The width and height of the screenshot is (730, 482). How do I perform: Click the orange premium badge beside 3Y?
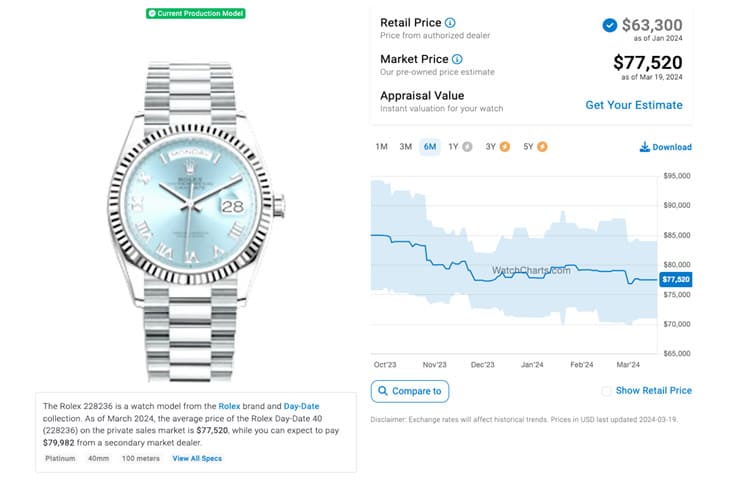505,147
